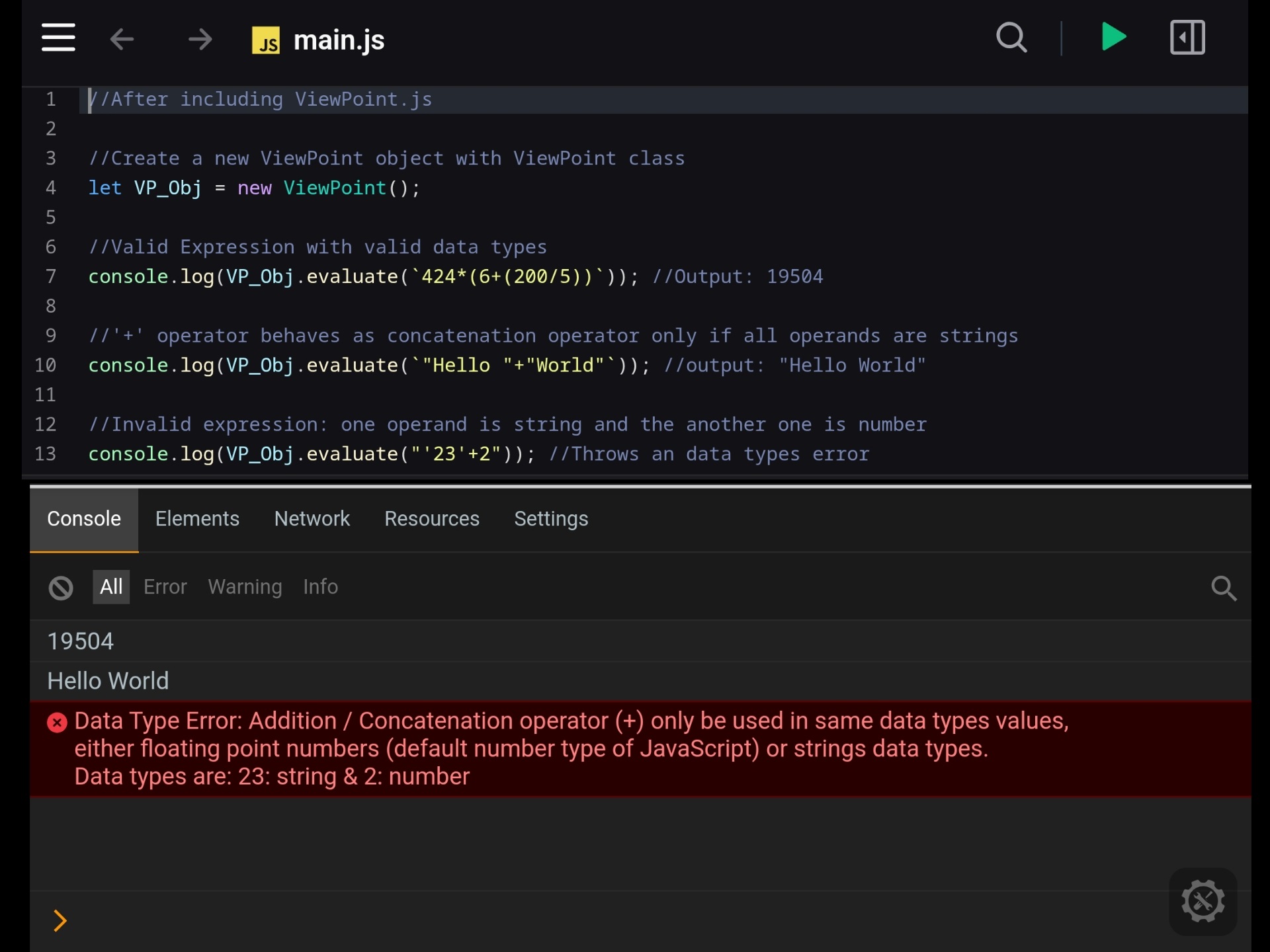This screenshot has width=1270, height=952.
Task: Switch to the Network tab
Action: (312, 519)
